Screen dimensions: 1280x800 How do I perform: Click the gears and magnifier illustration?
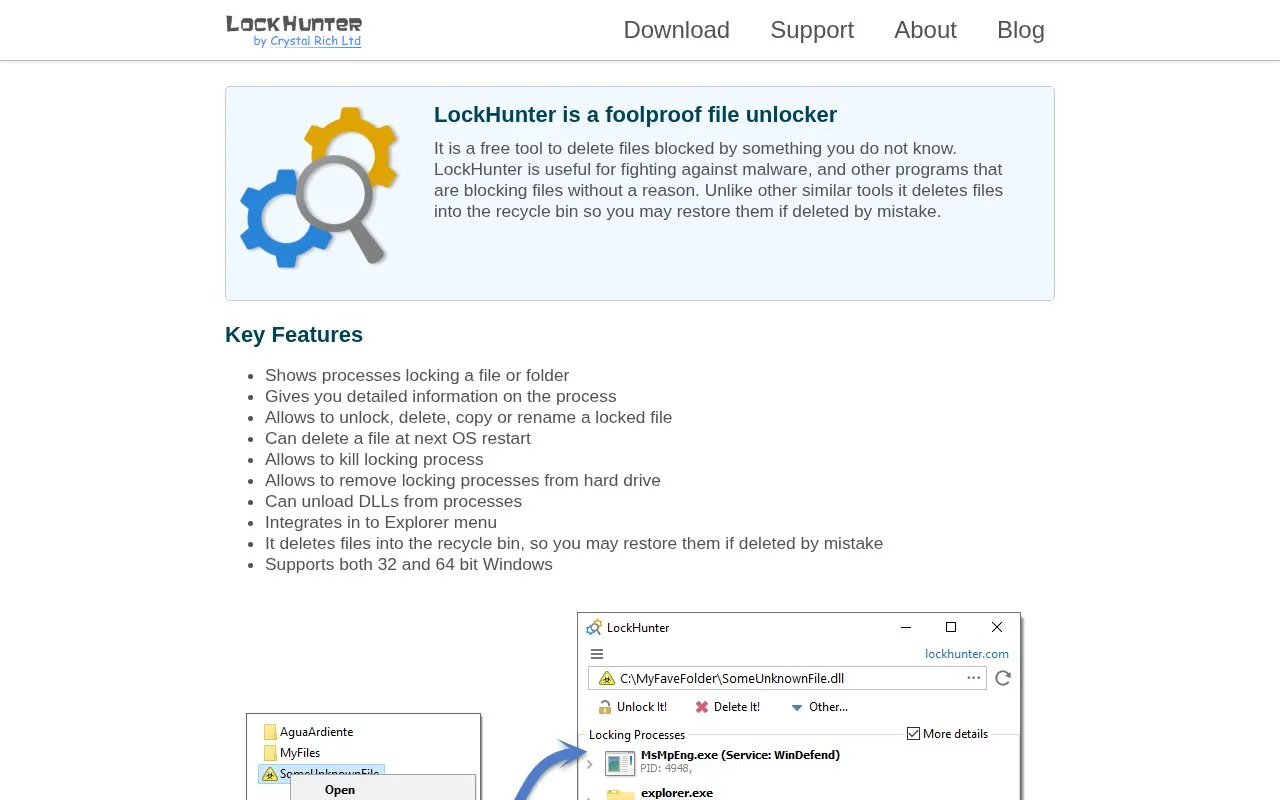320,187
